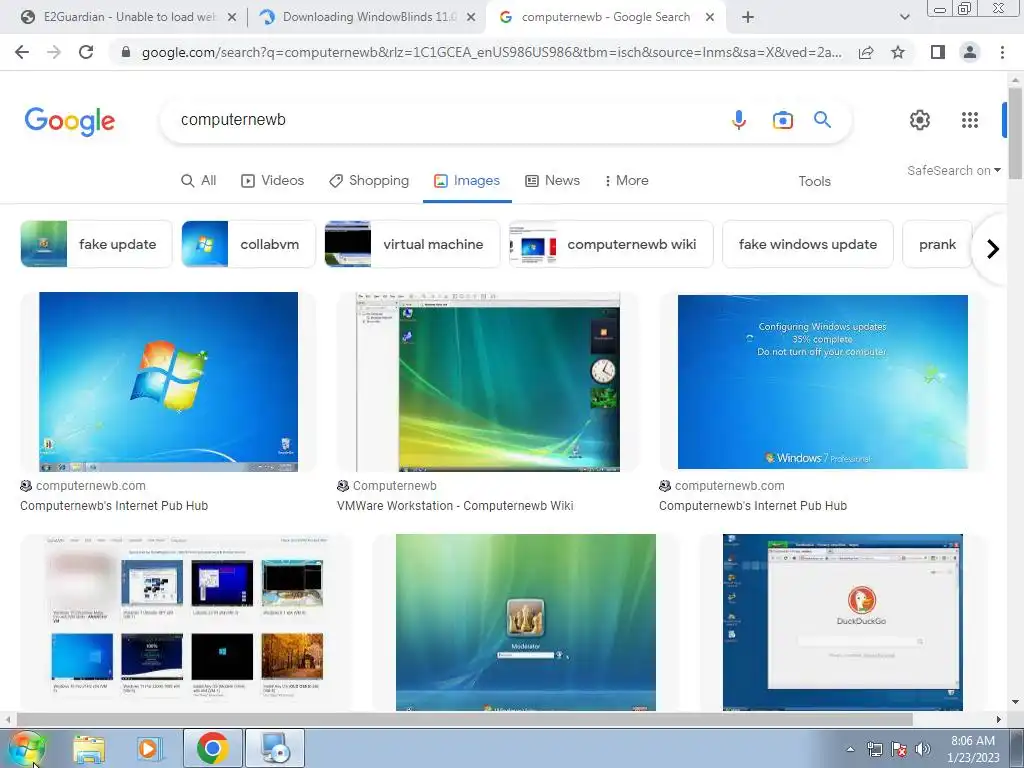Click the vertical page scrollbar thumb

point(1015,133)
